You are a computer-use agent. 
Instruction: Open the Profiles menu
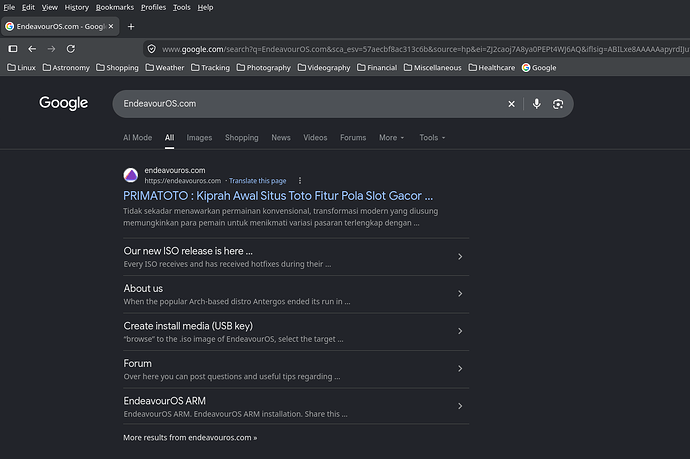154,7
